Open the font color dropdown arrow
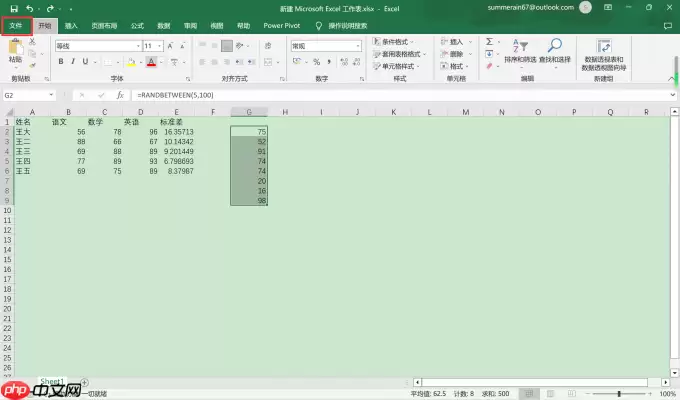 (161, 62)
